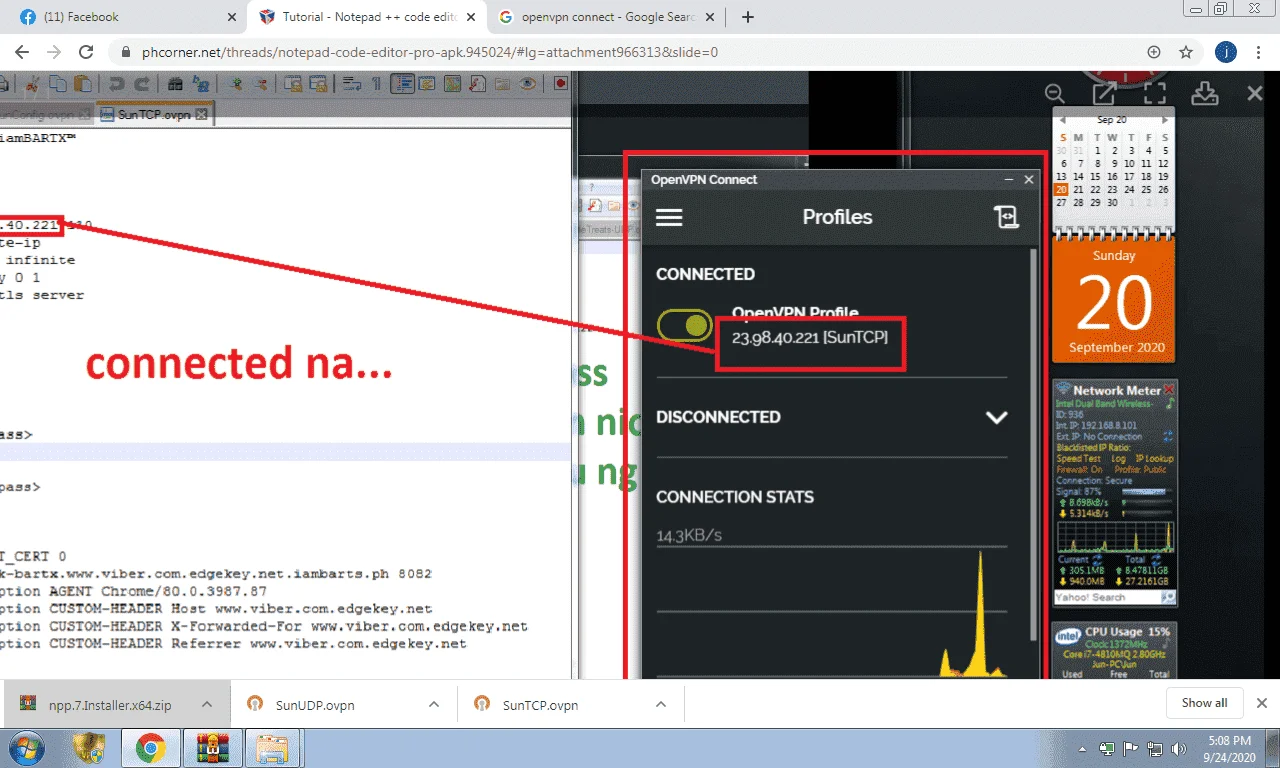Toggle fullscreen in the image viewer

pyautogui.click(x=1154, y=93)
